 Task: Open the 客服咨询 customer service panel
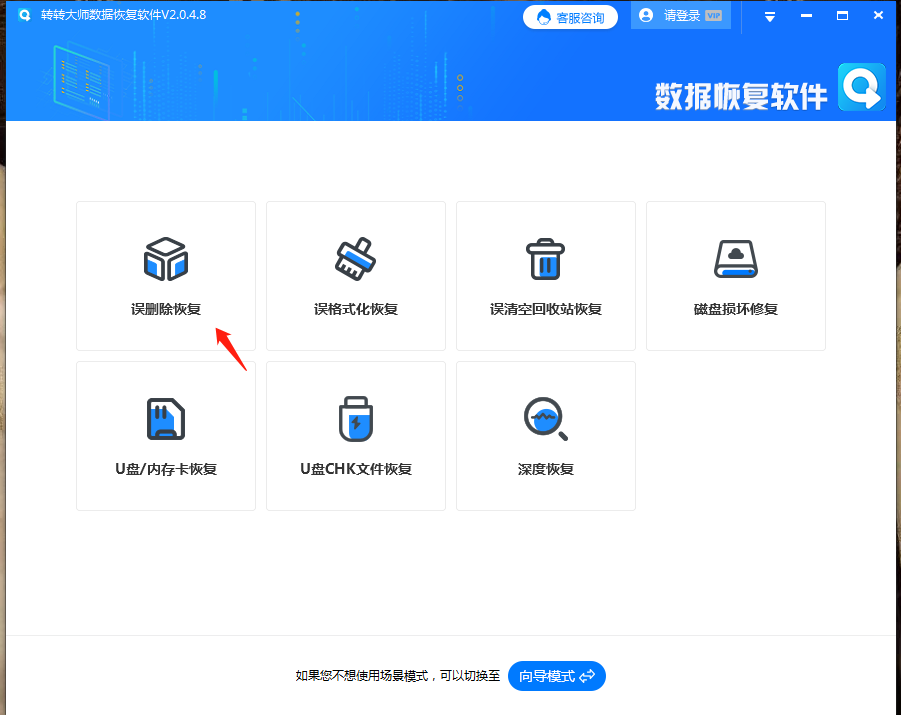click(570, 16)
